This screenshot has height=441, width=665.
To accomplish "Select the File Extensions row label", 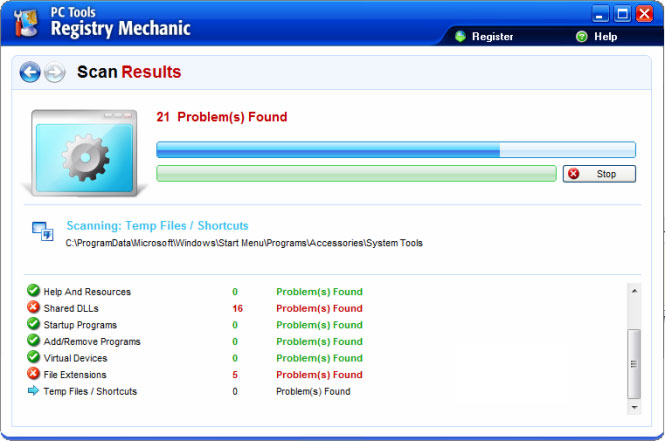I will click(x=75, y=374).
